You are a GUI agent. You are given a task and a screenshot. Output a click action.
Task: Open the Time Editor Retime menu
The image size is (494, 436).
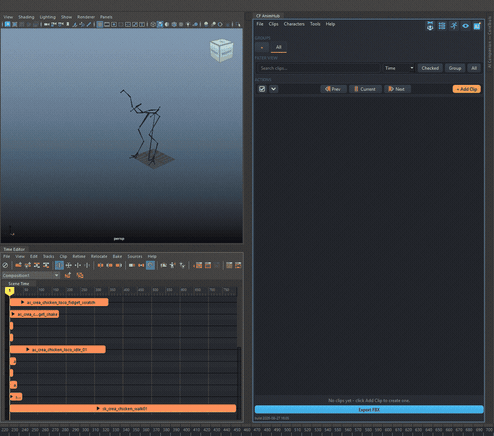(x=79, y=256)
